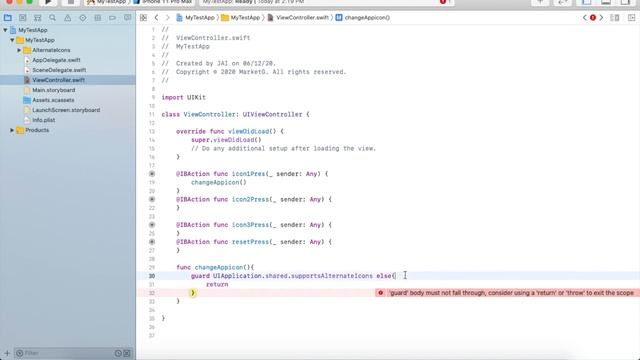Click line number 30 in gutter
This screenshot has width=640, height=360.
pyautogui.click(x=152, y=276)
